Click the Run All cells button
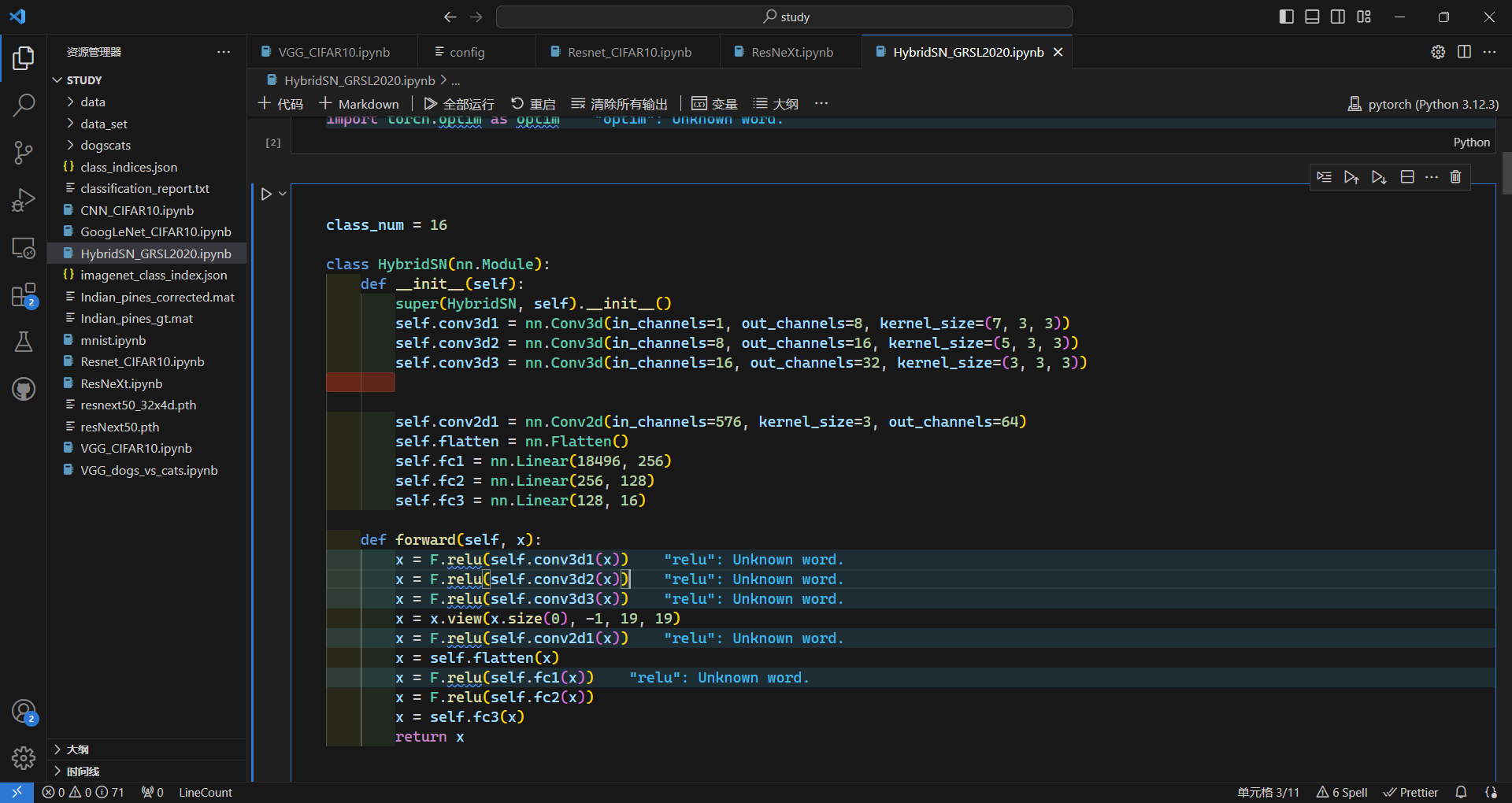 (459, 104)
